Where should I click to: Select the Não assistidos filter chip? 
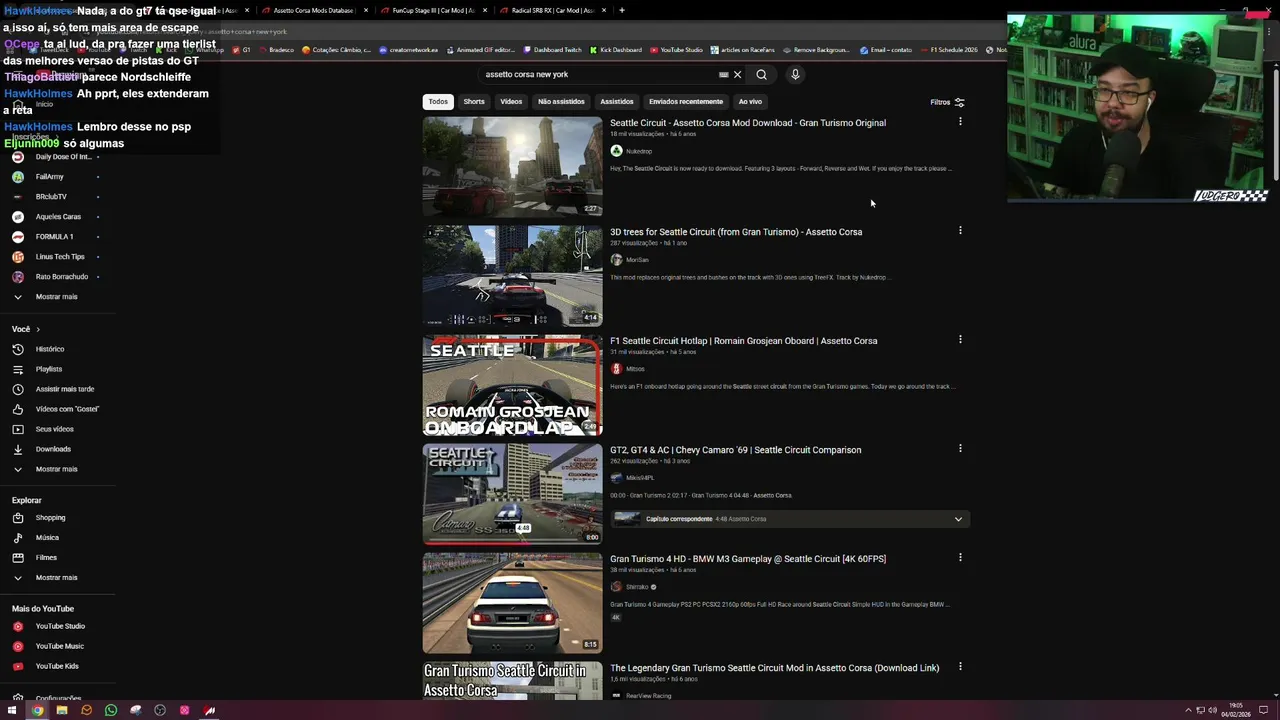pos(561,101)
